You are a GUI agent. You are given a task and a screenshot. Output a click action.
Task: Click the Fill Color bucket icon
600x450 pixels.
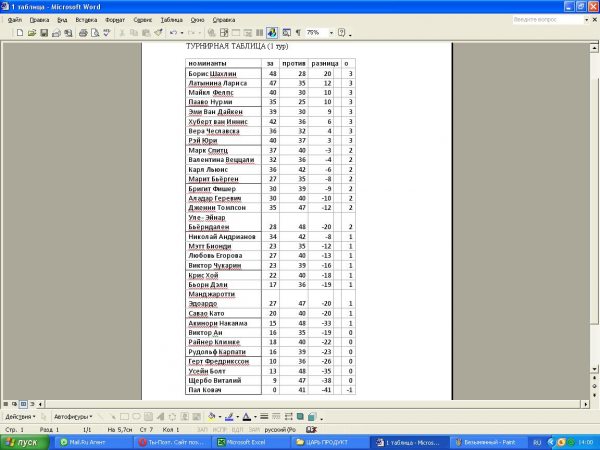click(211, 416)
